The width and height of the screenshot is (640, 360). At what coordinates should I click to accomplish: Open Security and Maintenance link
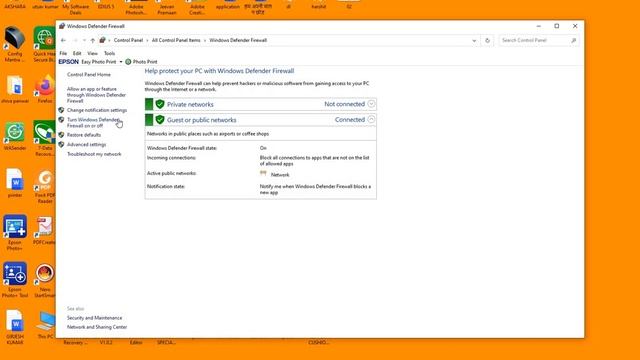(95, 318)
